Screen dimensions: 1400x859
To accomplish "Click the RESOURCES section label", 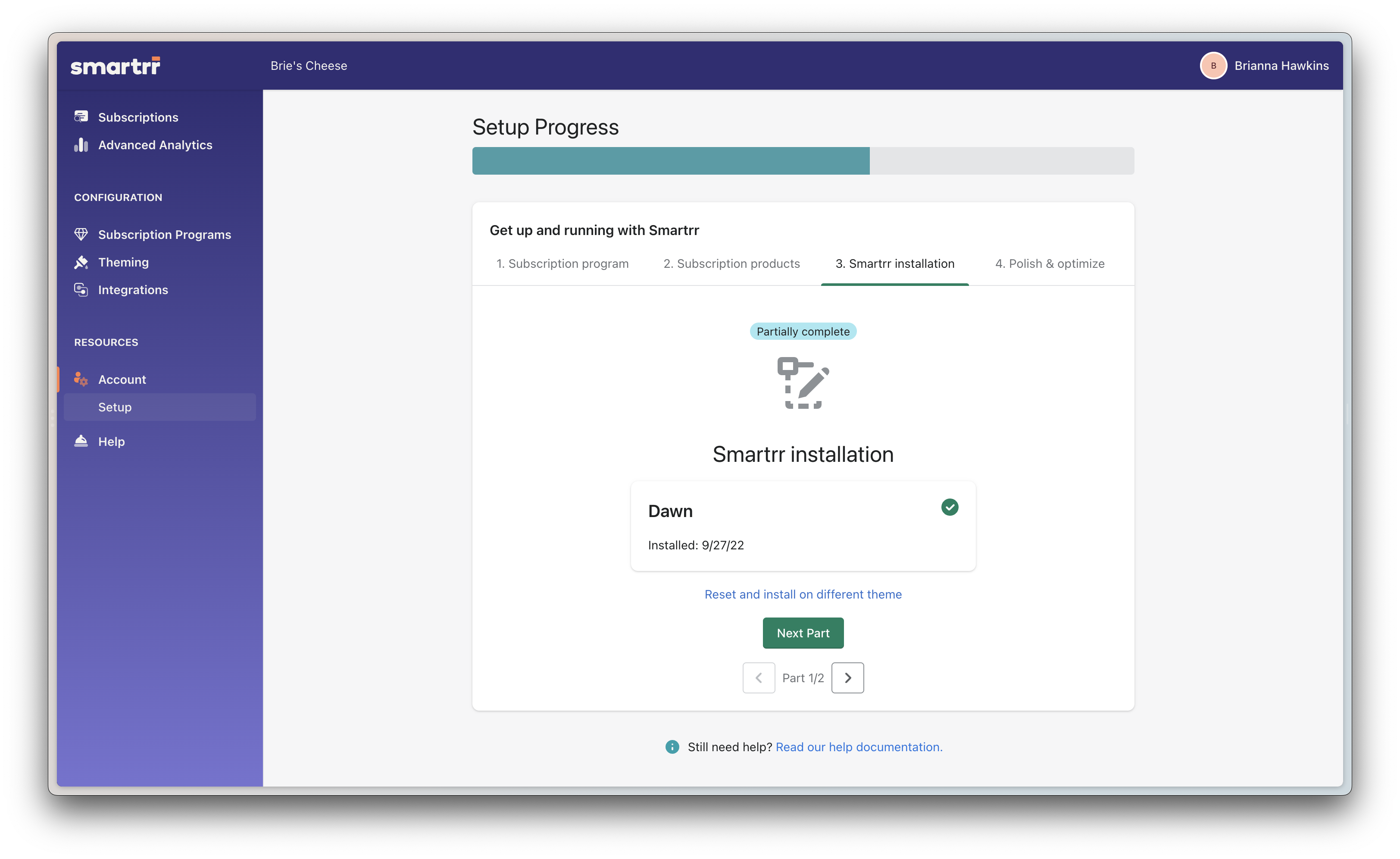I will [x=106, y=342].
